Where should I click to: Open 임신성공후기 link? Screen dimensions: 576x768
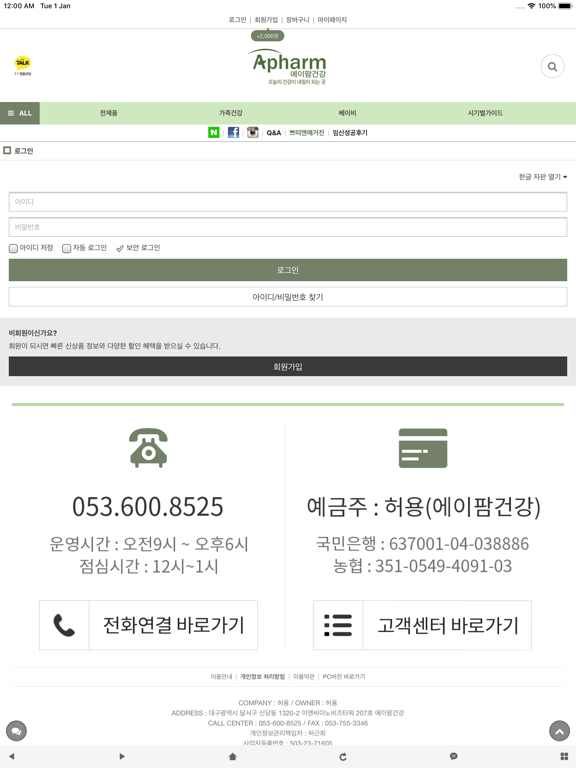pyautogui.click(x=350, y=133)
